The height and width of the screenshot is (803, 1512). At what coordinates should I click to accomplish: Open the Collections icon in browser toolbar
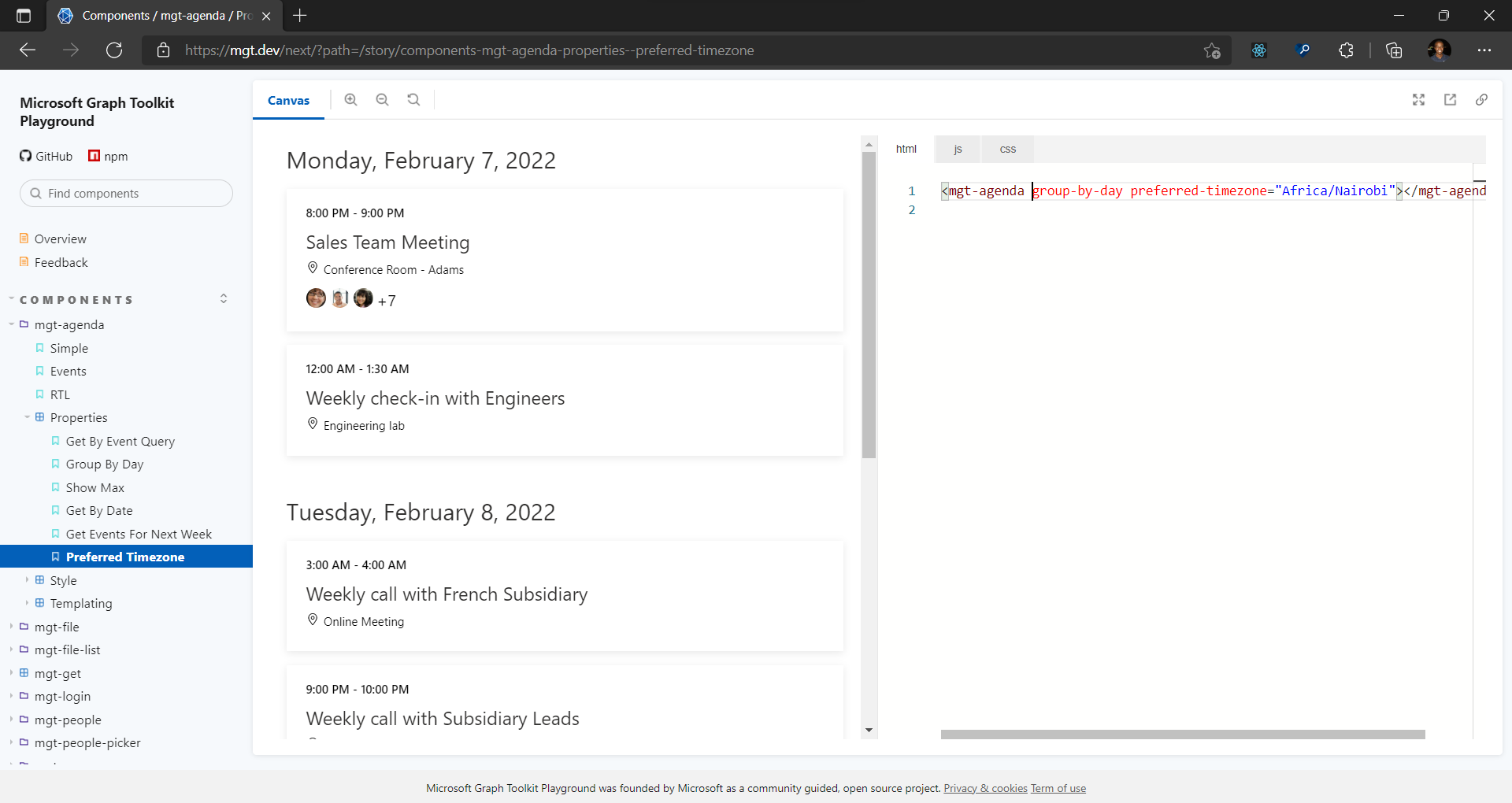click(x=1394, y=50)
